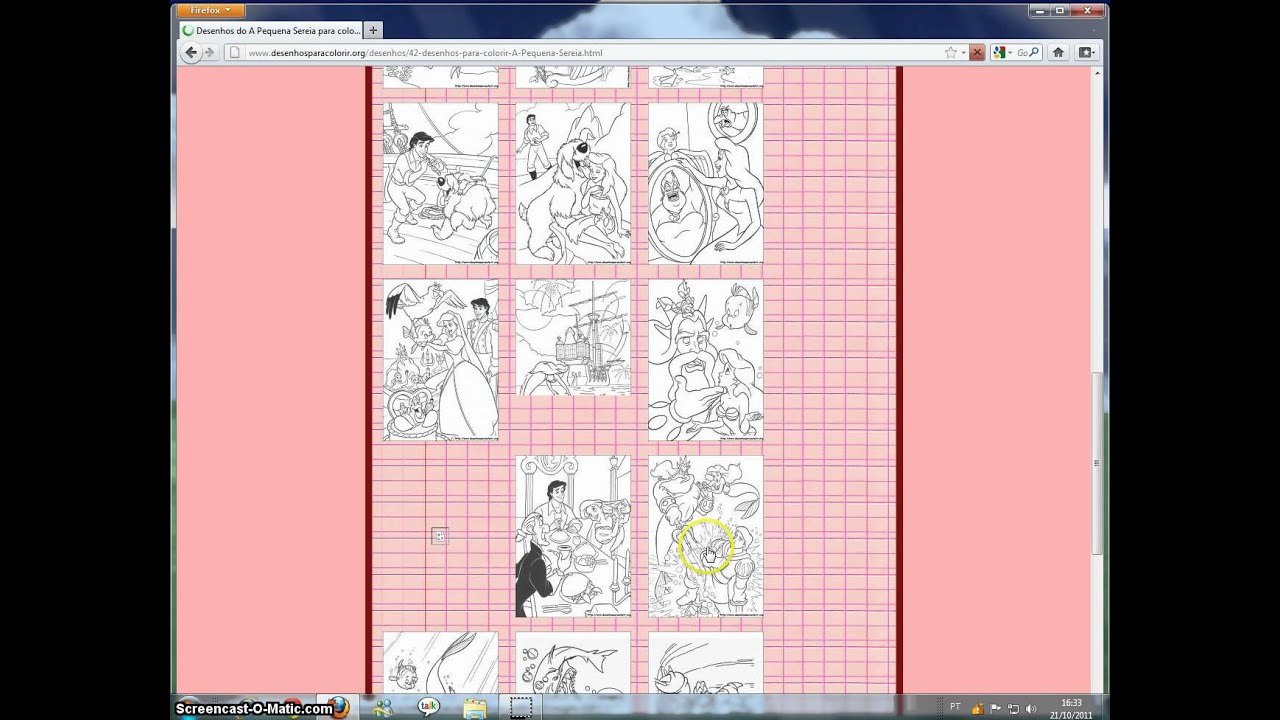This screenshot has width=1280, height=720.
Task: Stop loading the page with the red X button
Action: point(977,52)
